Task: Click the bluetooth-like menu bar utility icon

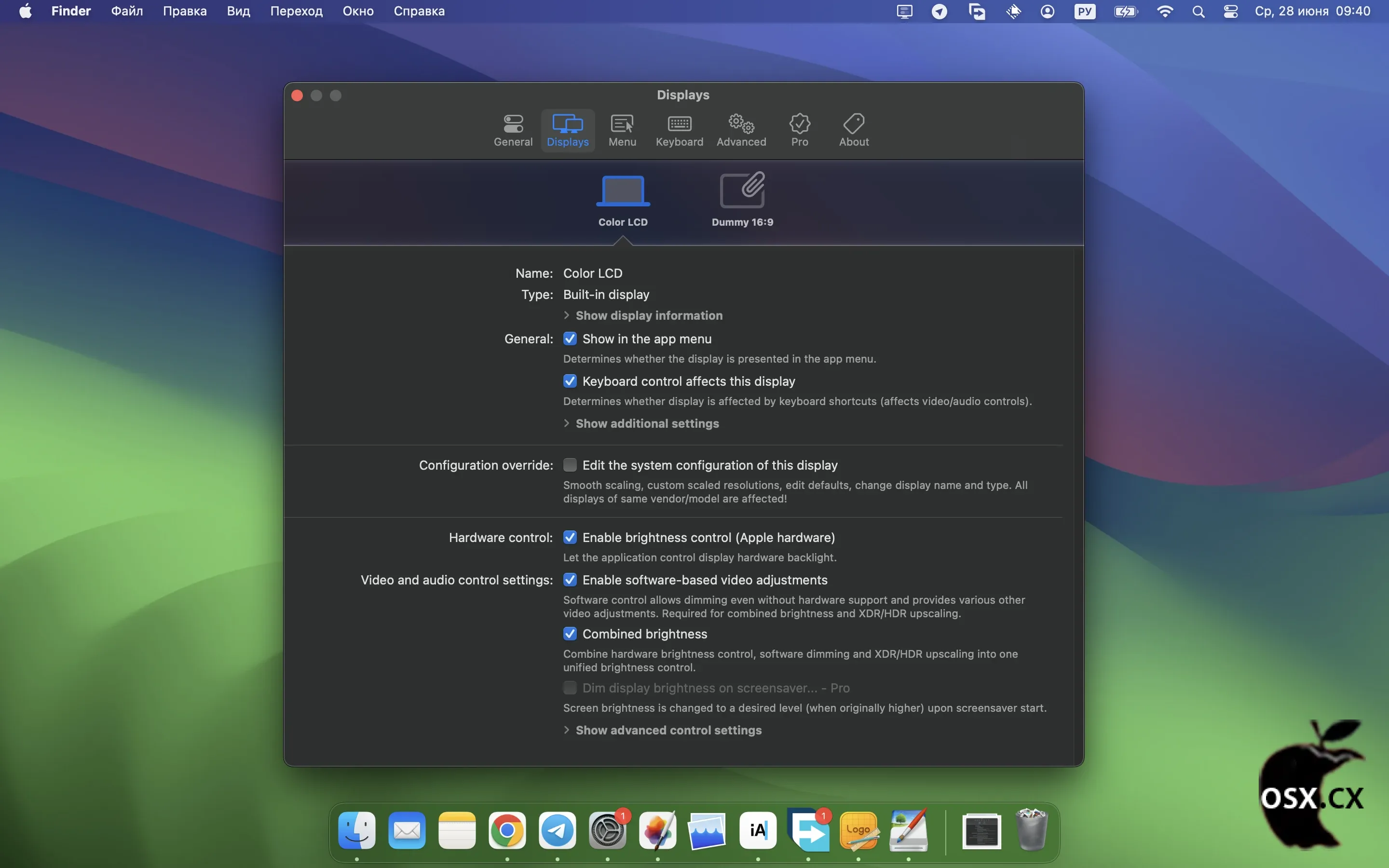Action: click(x=1014, y=11)
